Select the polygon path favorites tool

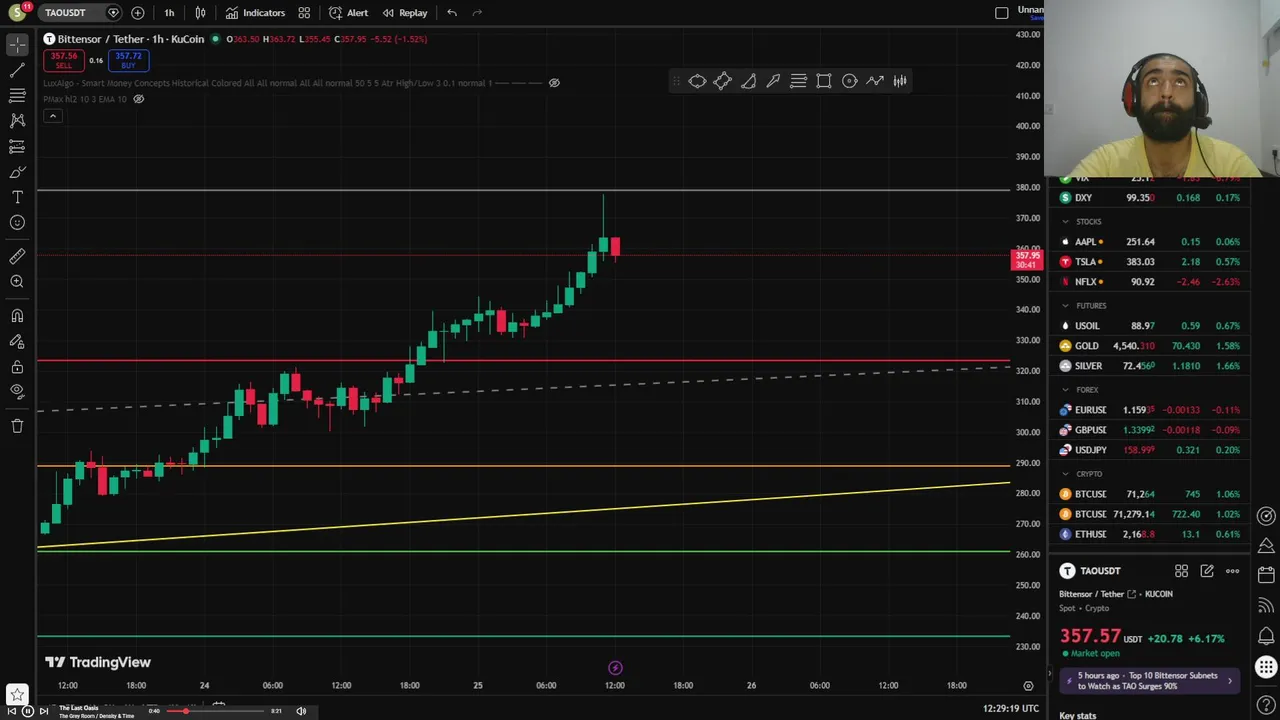(x=722, y=81)
